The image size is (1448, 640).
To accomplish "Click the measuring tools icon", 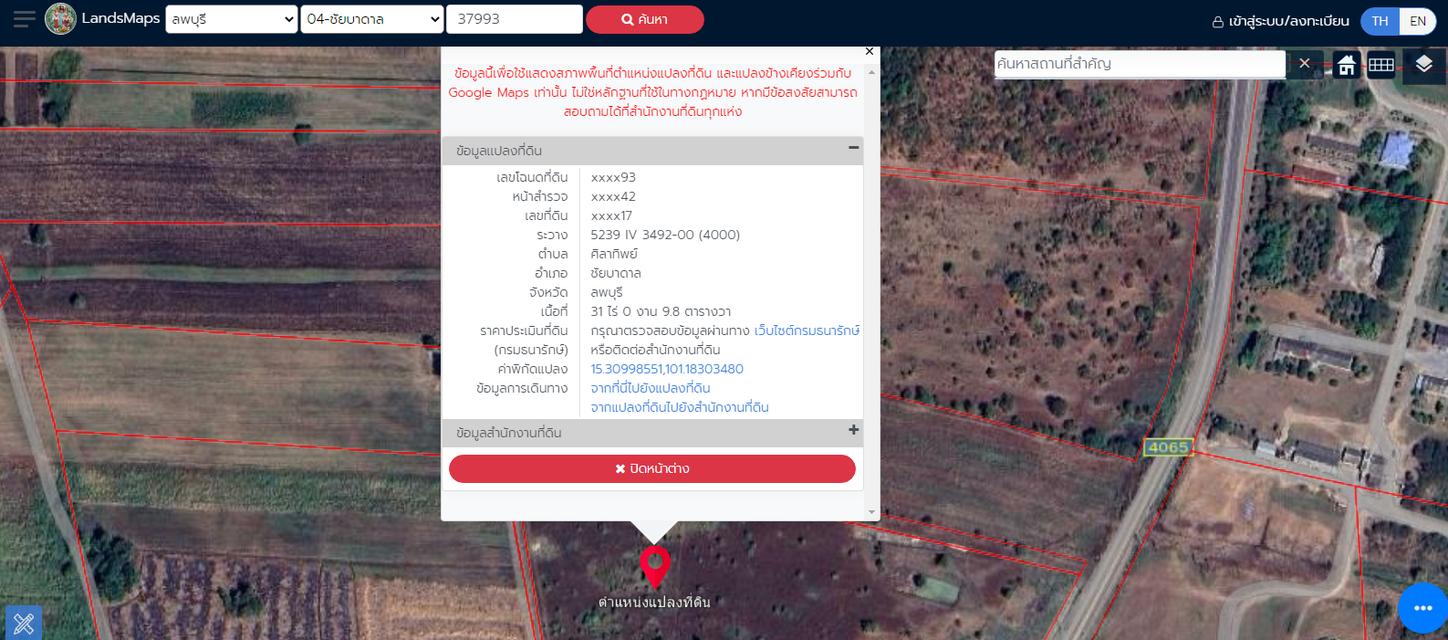I will pyautogui.click(x=23, y=622).
